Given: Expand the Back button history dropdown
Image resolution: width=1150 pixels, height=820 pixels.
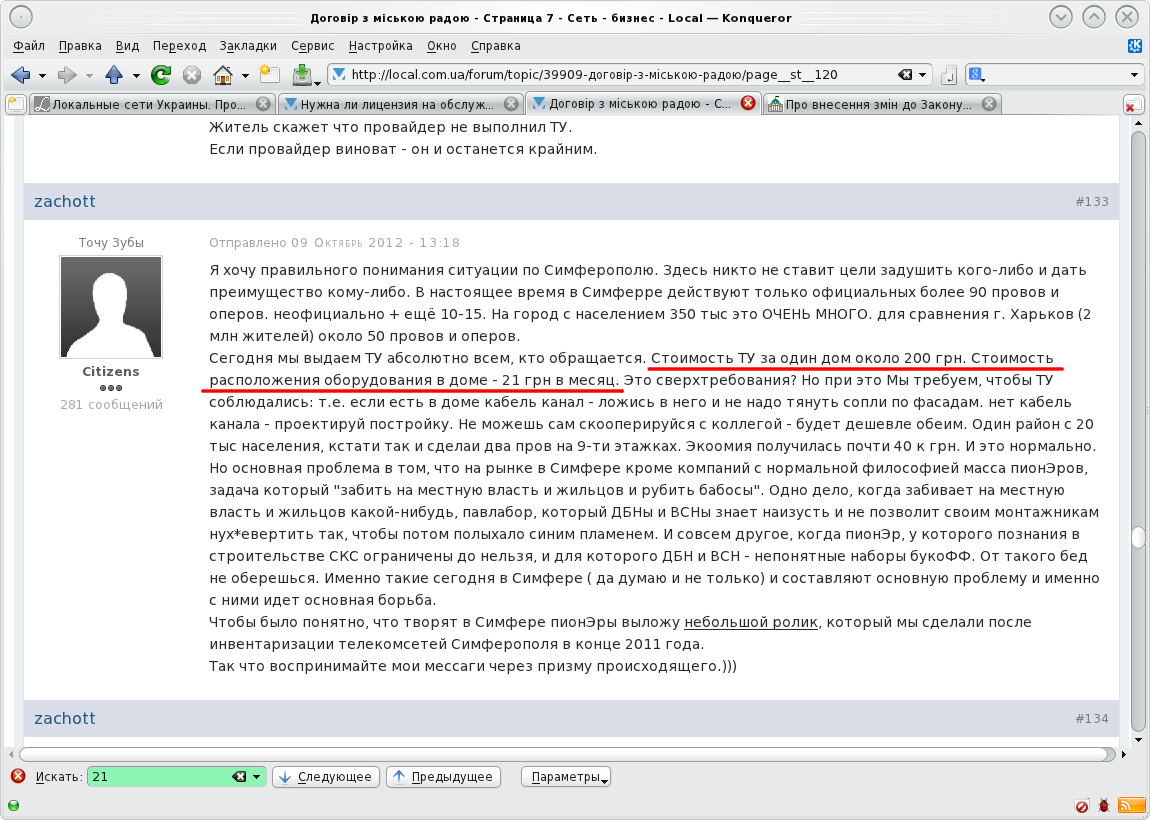Looking at the screenshot, I should pyautogui.click(x=42, y=76).
